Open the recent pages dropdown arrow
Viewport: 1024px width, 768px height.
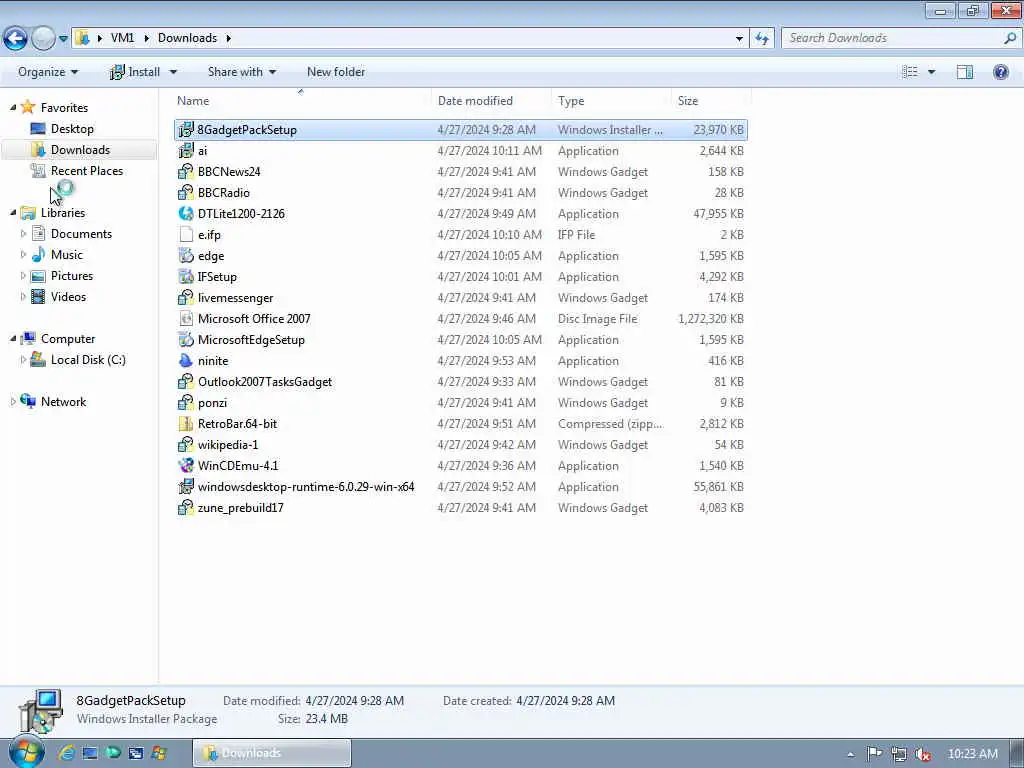63,39
